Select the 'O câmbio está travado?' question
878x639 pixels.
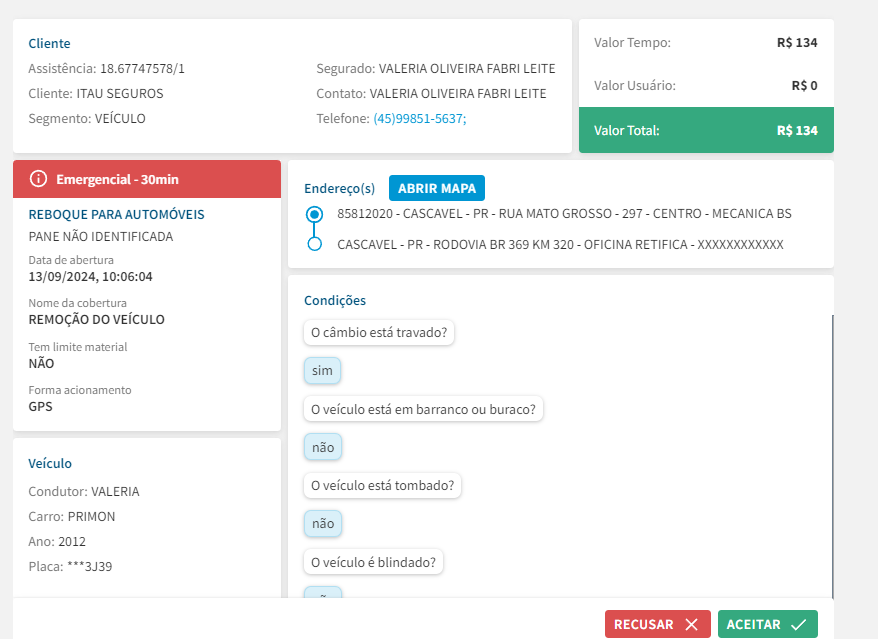[379, 333]
